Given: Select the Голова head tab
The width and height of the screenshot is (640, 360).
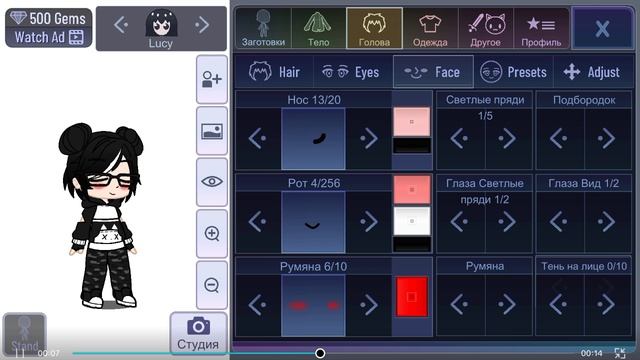Looking at the screenshot, I should pos(374,28).
